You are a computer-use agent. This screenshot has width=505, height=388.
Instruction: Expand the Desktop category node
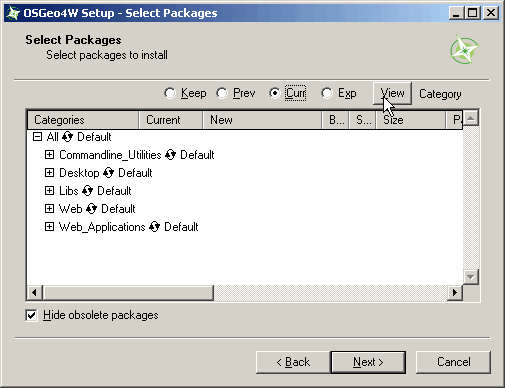(x=49, y=173)
